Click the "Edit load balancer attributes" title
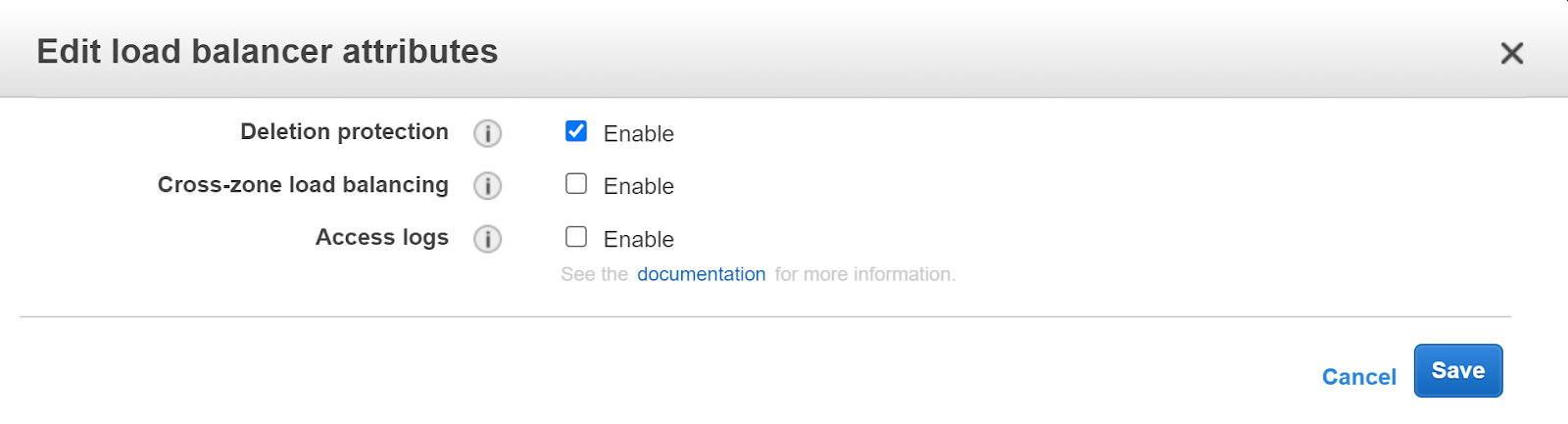The width and height of the screenshot is (1568, 424). 267,52
